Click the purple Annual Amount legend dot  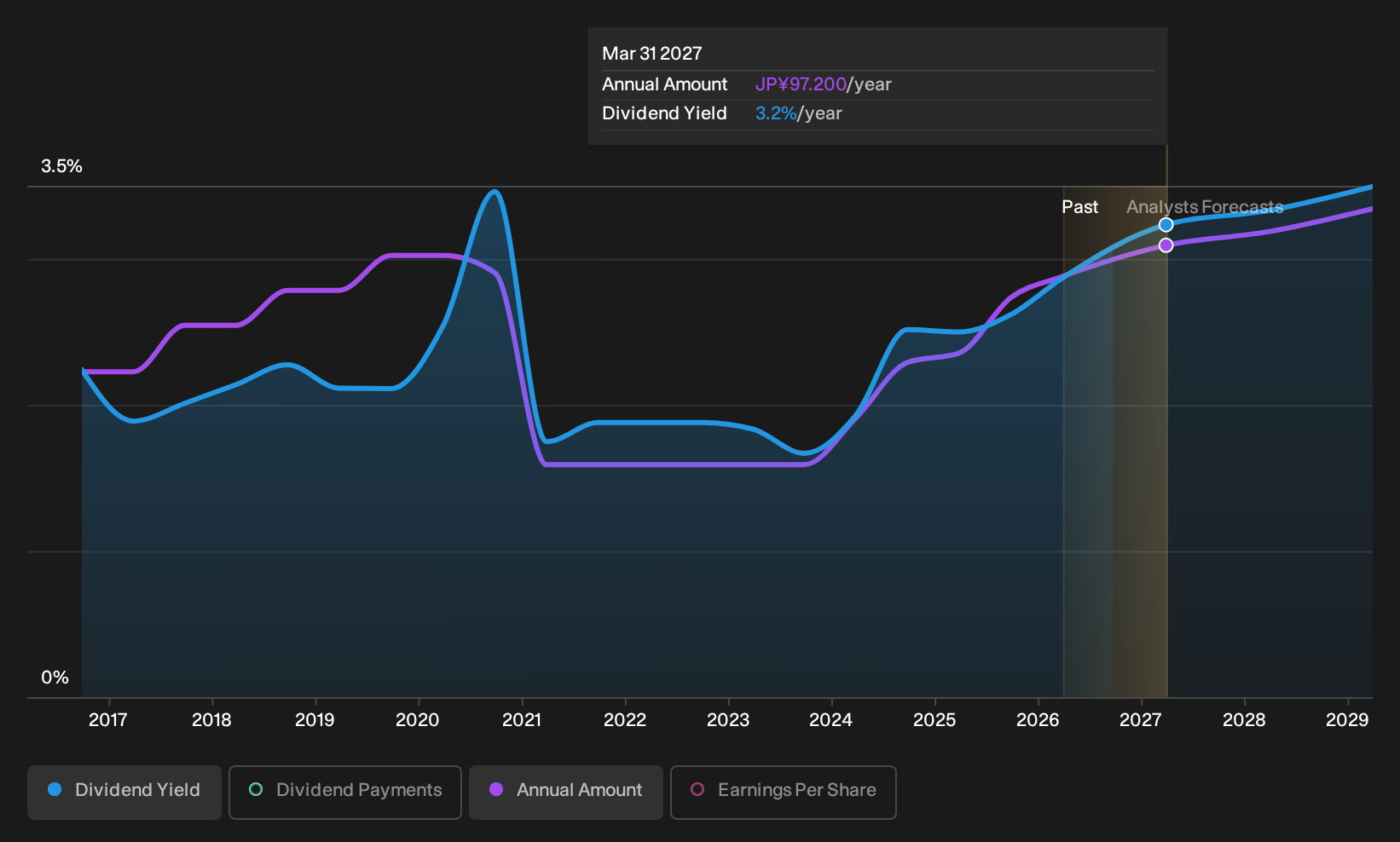(496, 790)
